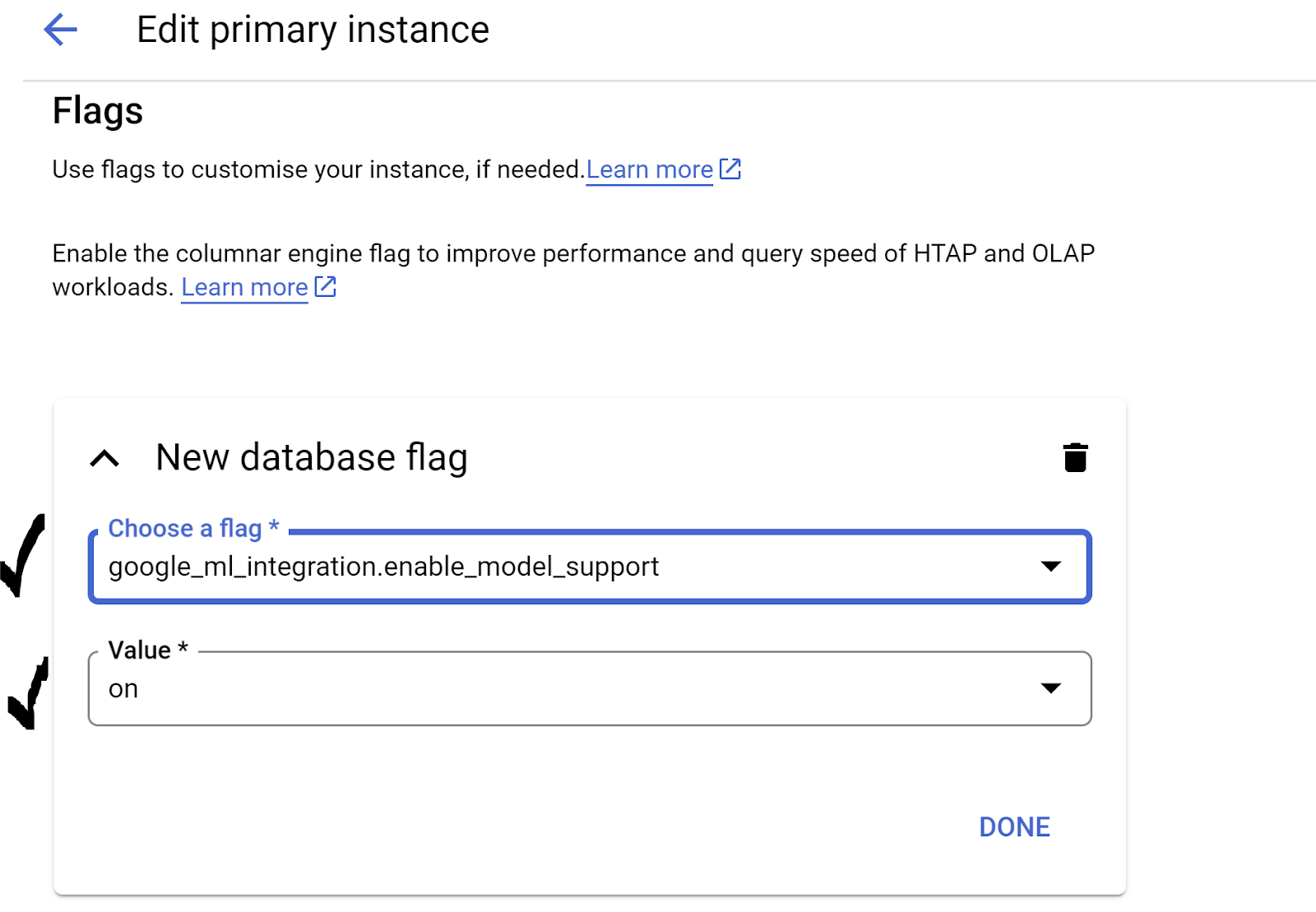Click the 'on' value in Value field

coord(123,689)
